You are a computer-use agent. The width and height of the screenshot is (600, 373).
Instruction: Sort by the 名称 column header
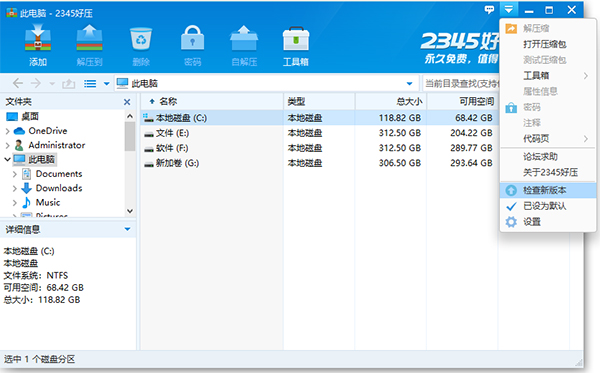(212, 101)
